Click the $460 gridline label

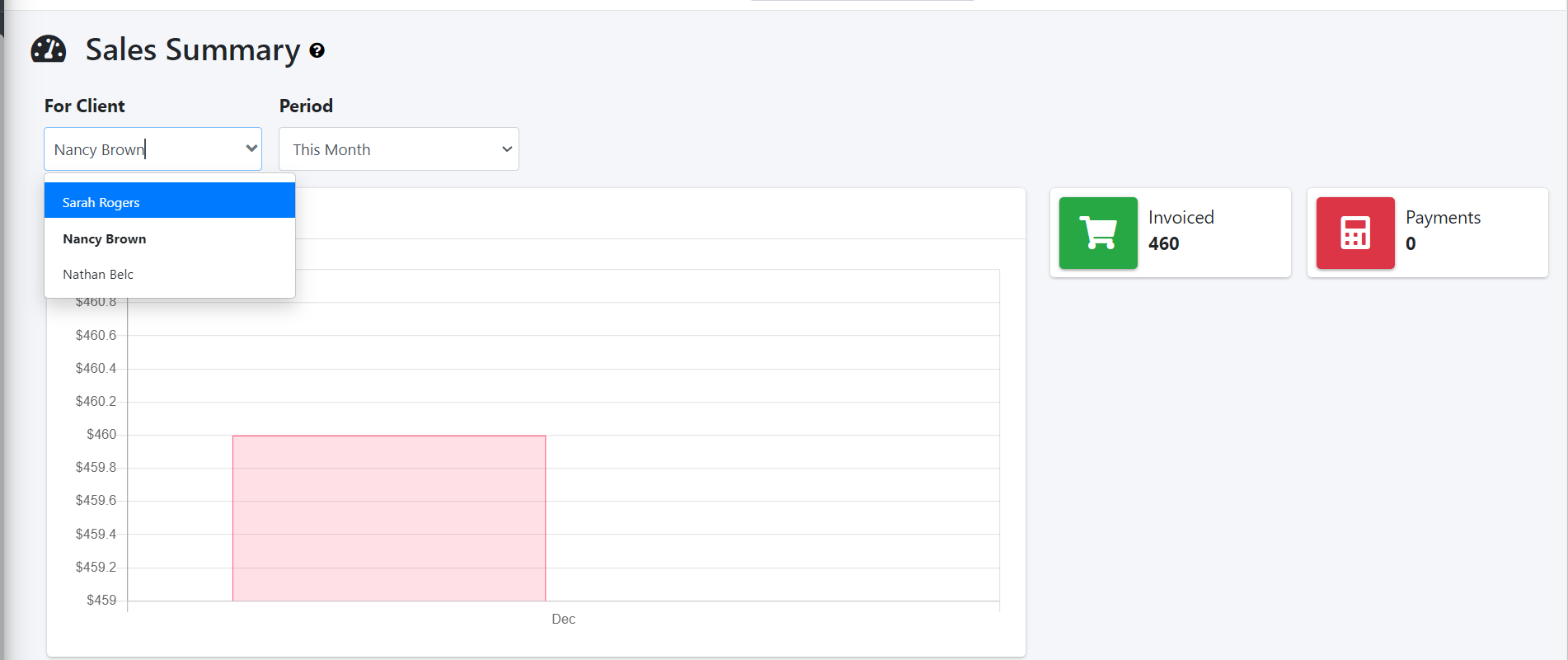click(100, 434)
